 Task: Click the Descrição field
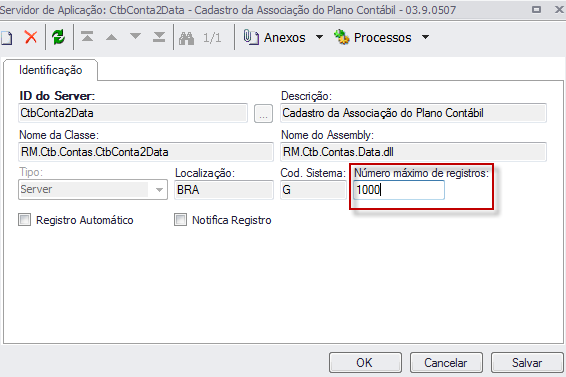pyautogui.click(x=413, y=113)
